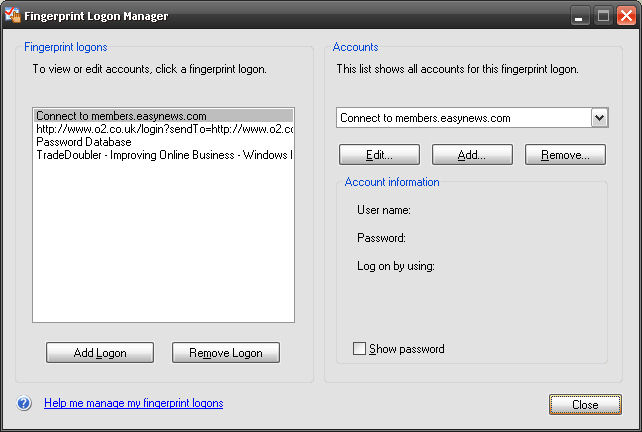The image size is (642, 432).
Task: Click the Fingerprint Logon Manager title bar icon
Action: [x=12, y=15]
